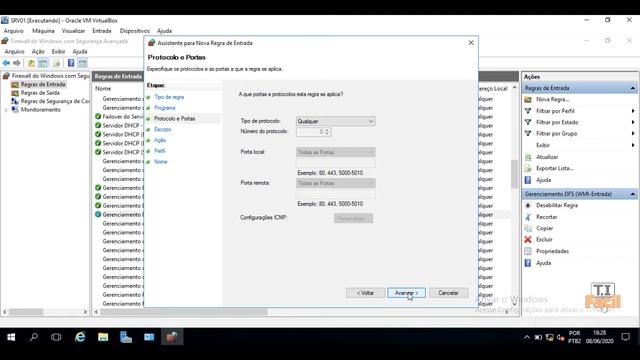Click the back arrow toolbar icon
640x360 pixels.
(6, 63)
